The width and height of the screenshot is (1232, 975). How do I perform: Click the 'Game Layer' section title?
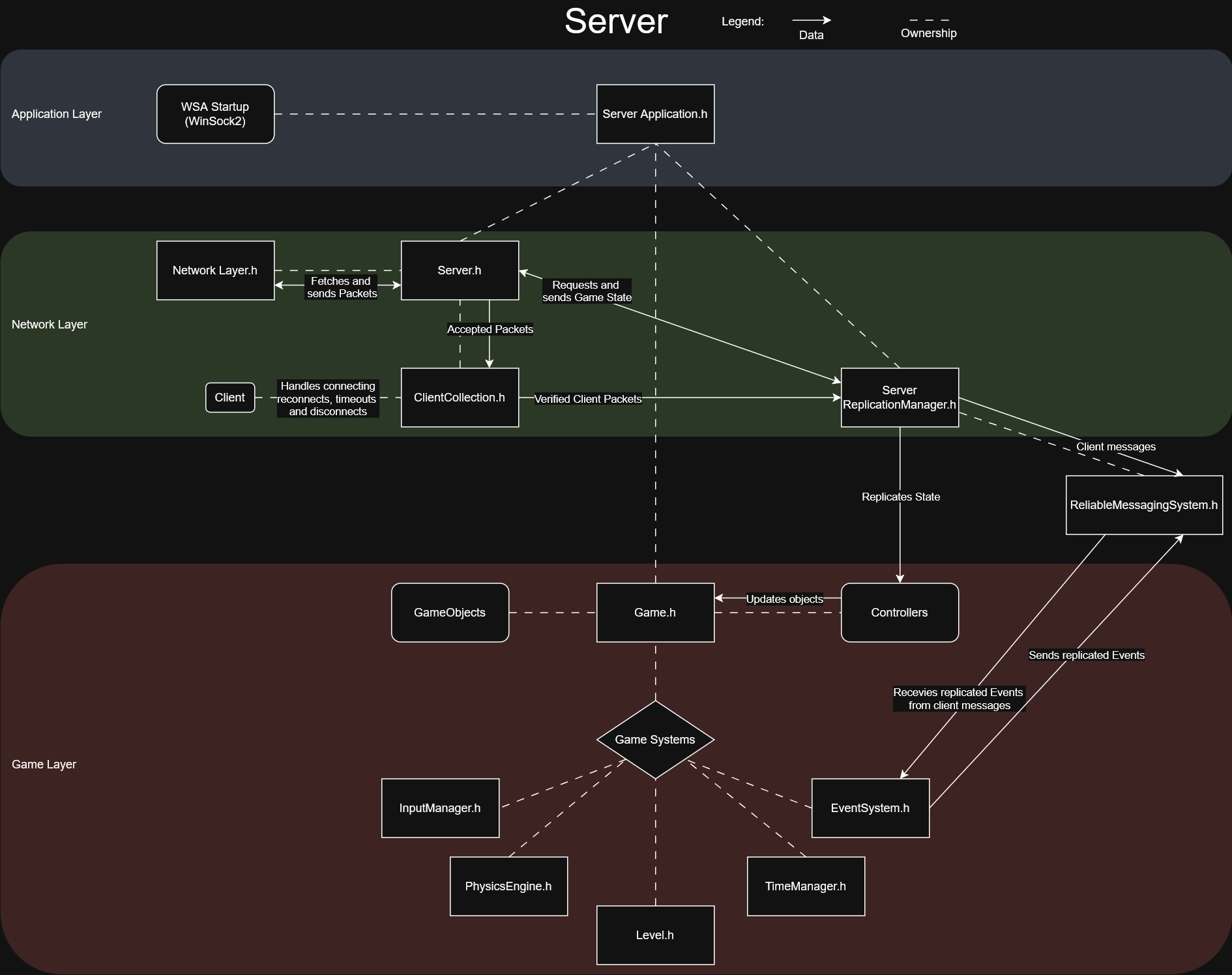click(x=44, y=764)
